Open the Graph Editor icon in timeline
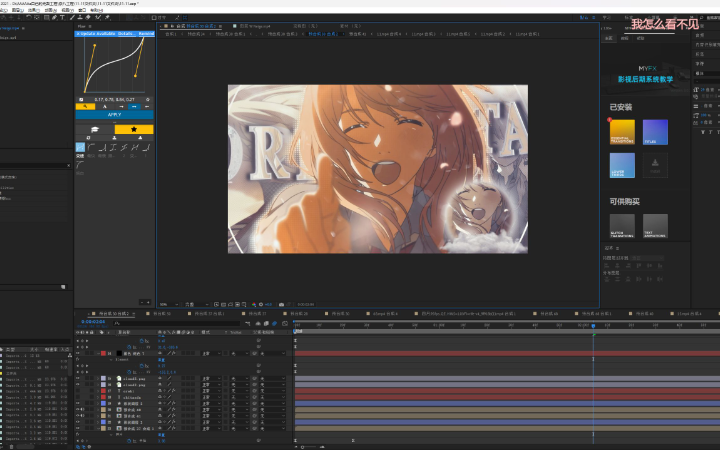The image size is (720, 450). [285, 323]
